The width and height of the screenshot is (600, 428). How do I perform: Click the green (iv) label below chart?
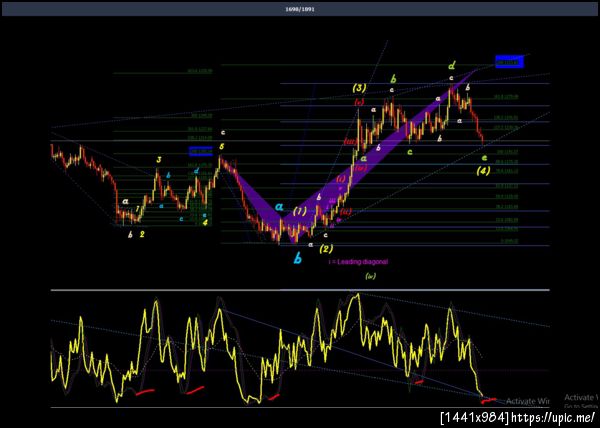(x=370, y=276)
